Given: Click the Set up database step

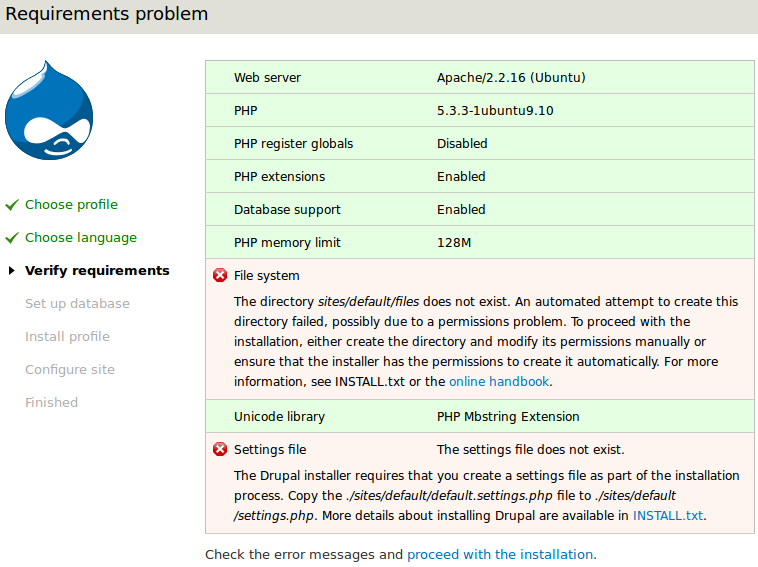Looking at the screenshot, I should (x=77, y=304).
